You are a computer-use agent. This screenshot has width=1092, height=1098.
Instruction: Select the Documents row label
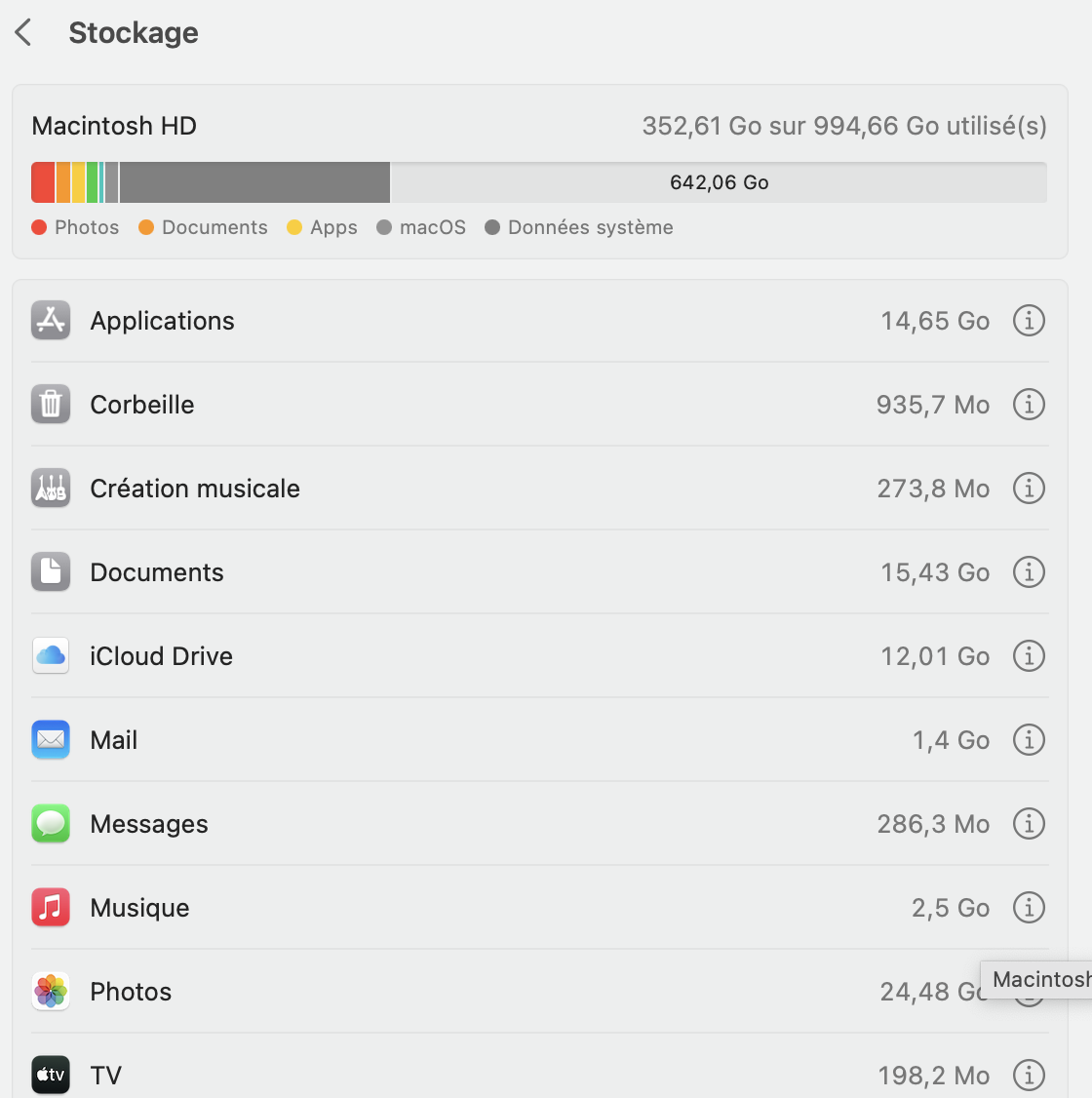[157, 572]
